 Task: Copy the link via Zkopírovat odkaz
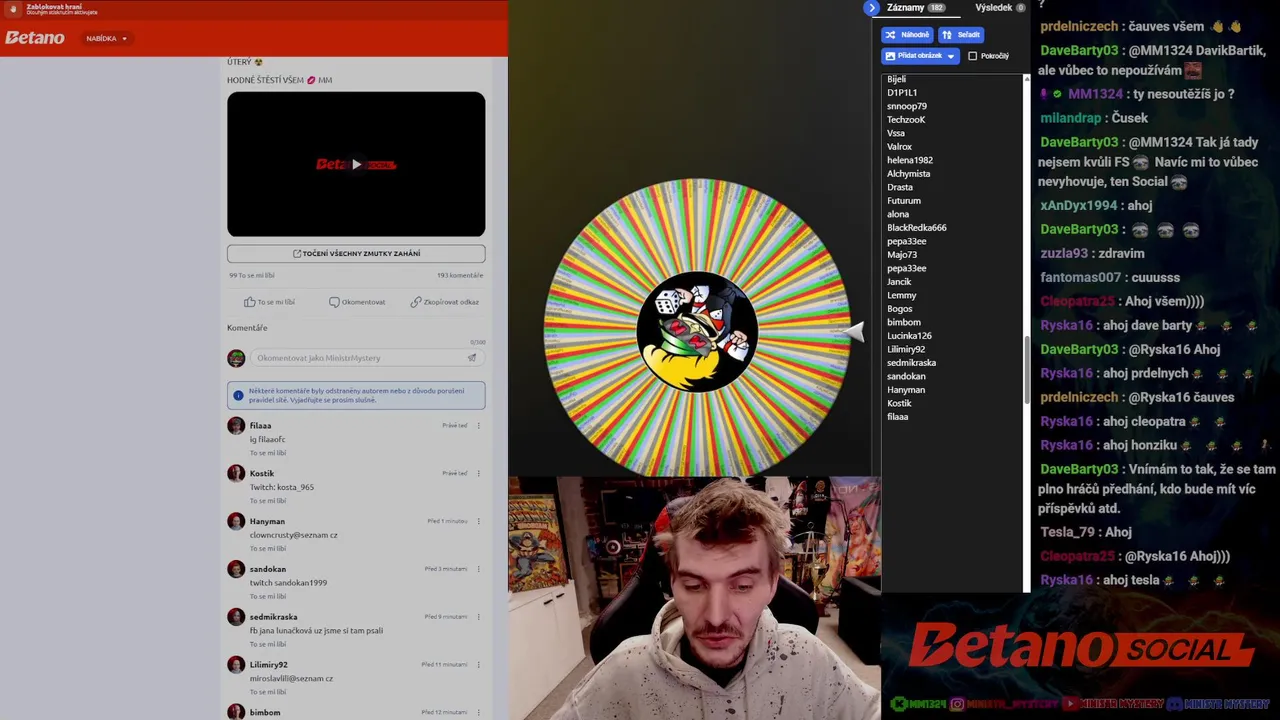(444, 302)
